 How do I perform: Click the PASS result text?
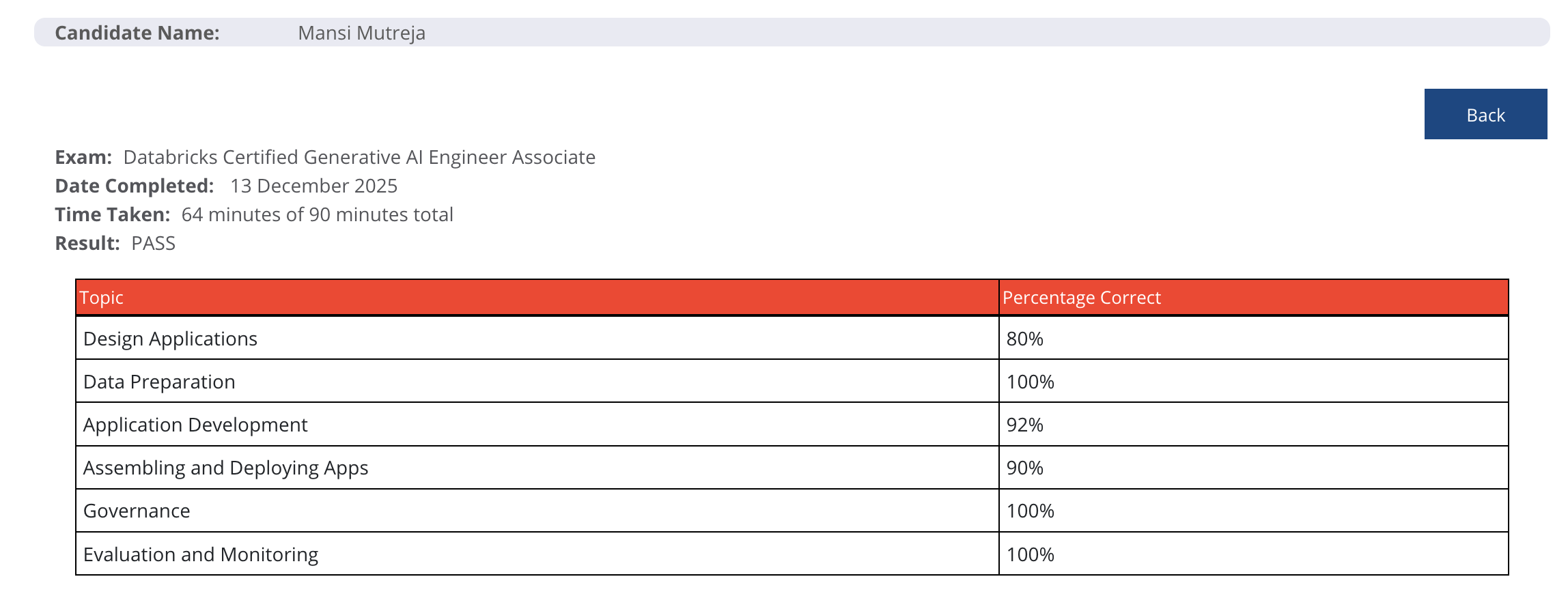154,243
